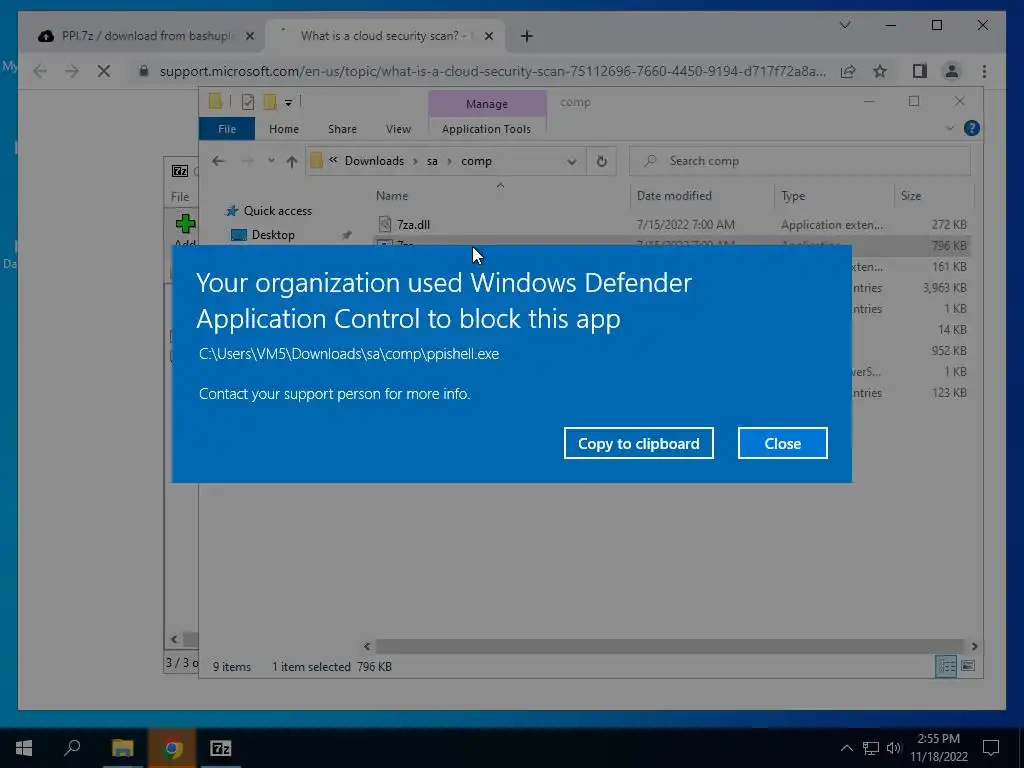
Task: Stop loading the page in Chrome
Action: 104,71
